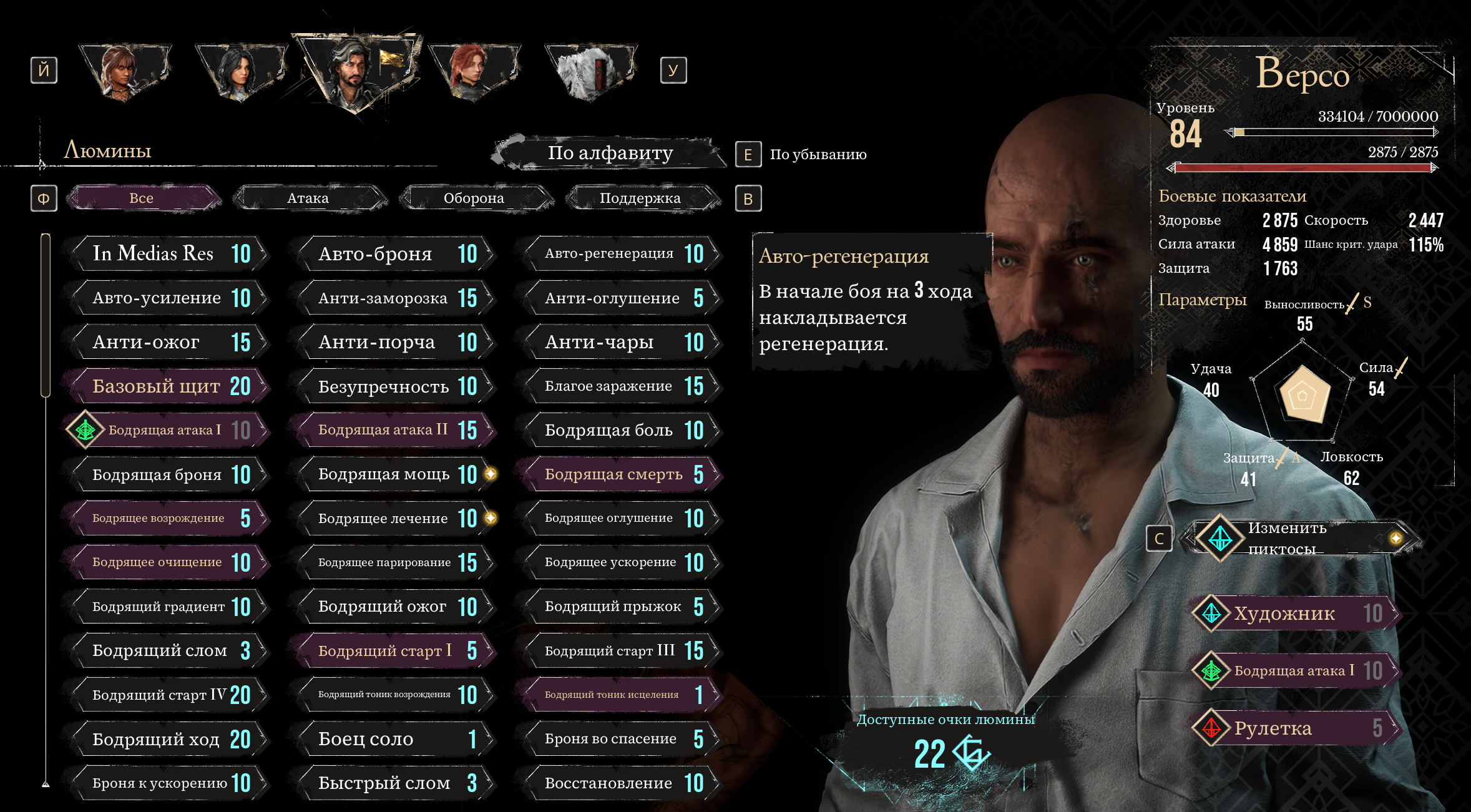The image size is (1471, 812).
Task: Click the У key next-character button
Action: coord(673,70)
